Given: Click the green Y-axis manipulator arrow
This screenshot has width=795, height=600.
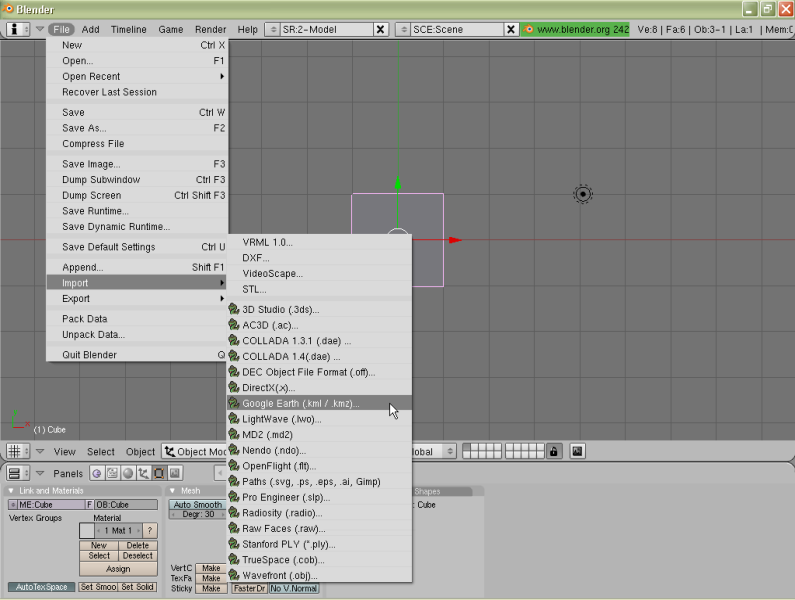Looking at the screenshot, I should [x=398, y=183].
